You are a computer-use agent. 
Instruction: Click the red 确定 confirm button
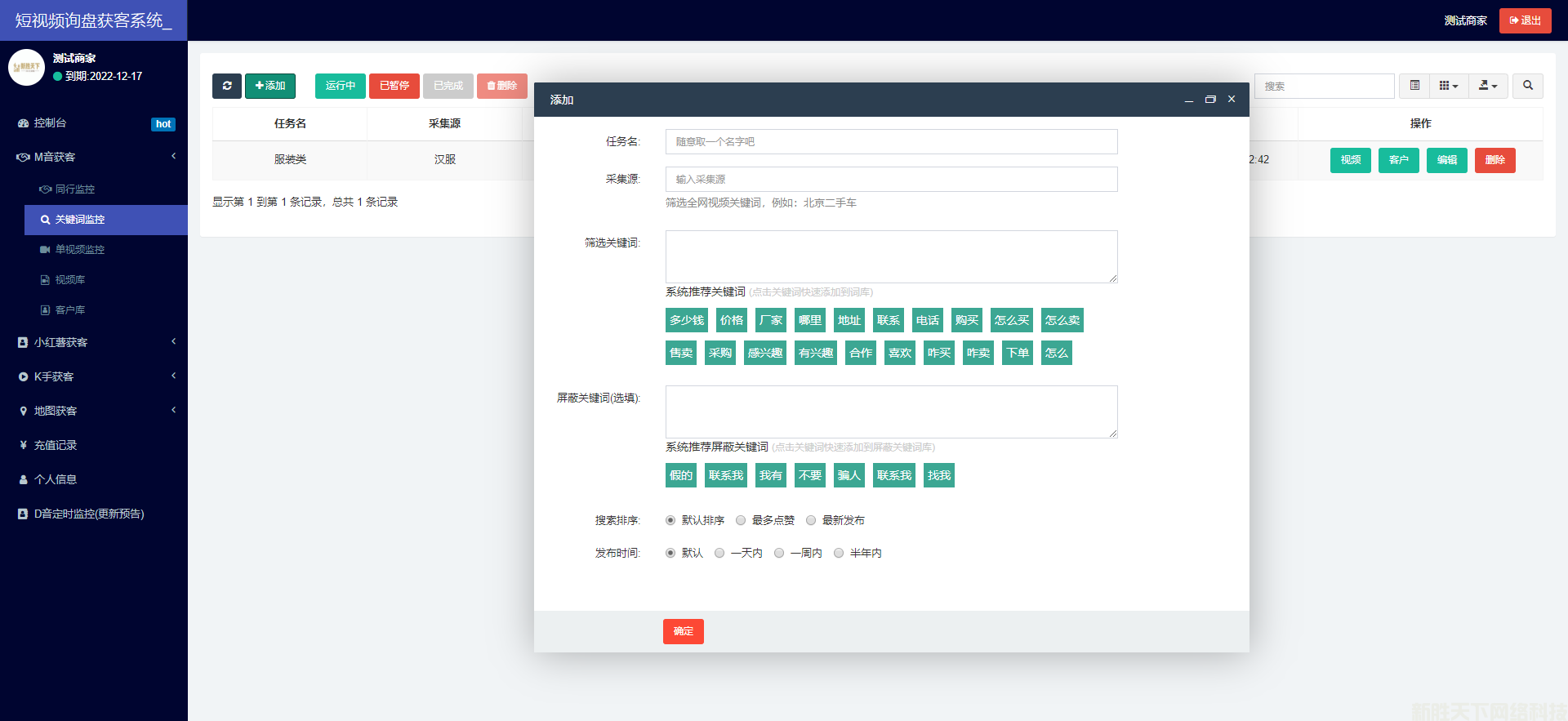point(683,631)
